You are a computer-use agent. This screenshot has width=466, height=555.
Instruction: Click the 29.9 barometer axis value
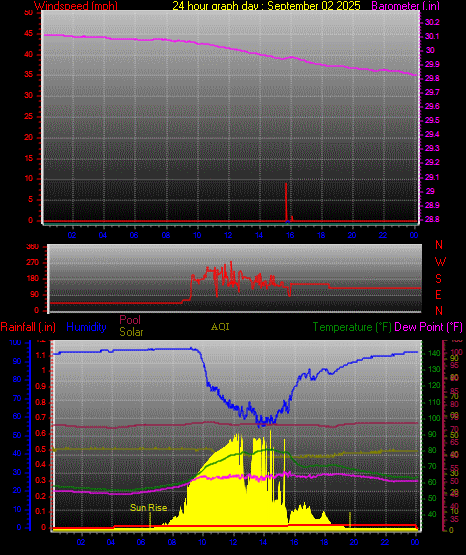(432, 64)
